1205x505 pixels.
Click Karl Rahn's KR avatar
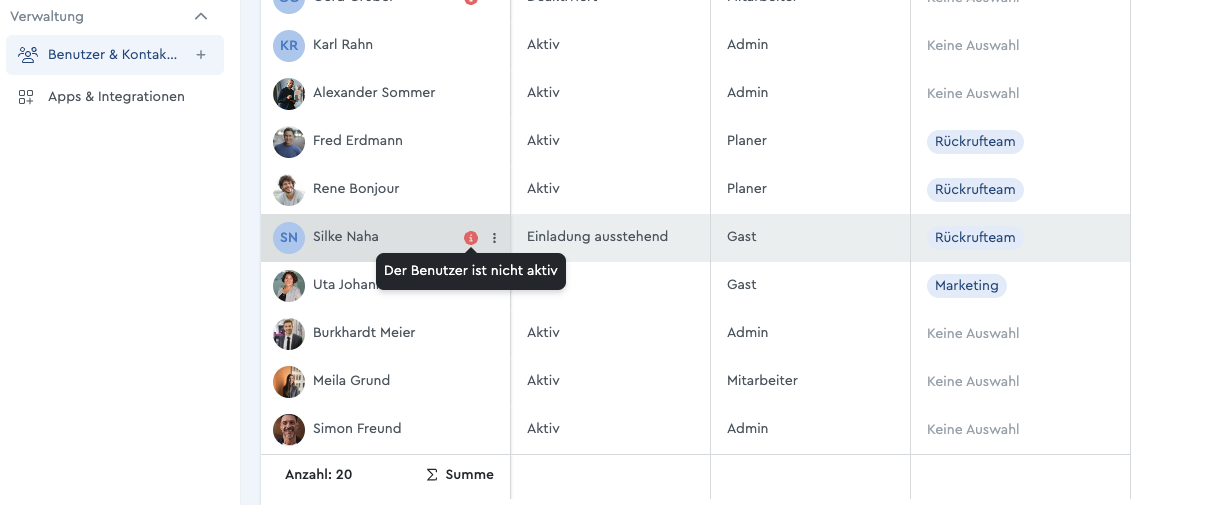coord(289,45)
